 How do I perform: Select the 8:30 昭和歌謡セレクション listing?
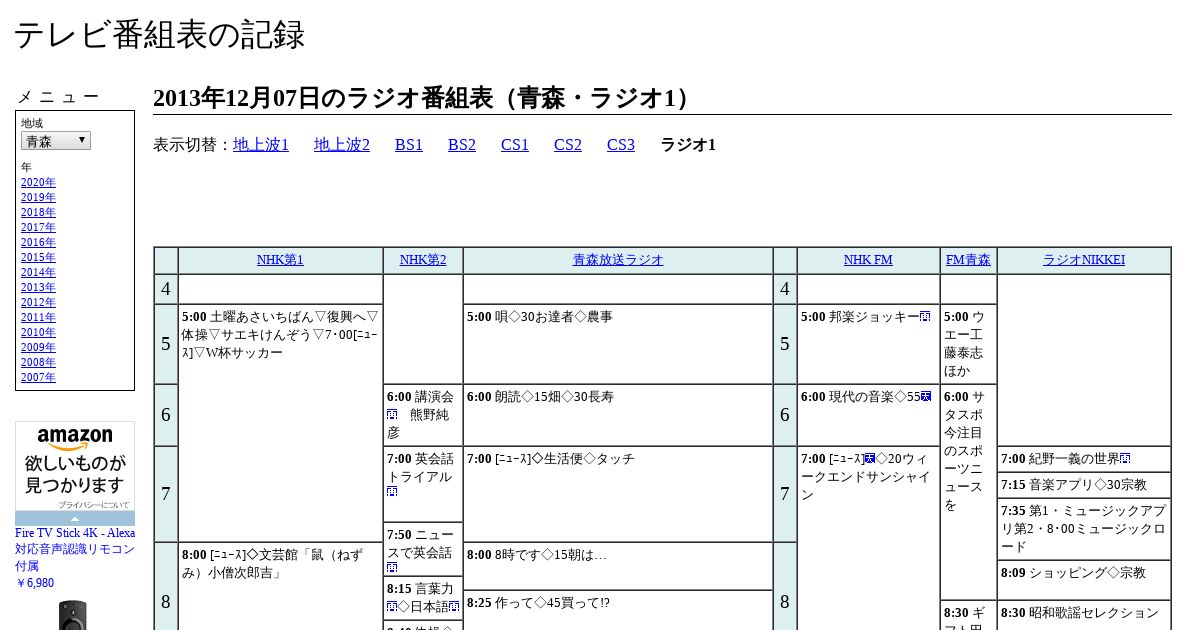click(x=1084, y=613)
